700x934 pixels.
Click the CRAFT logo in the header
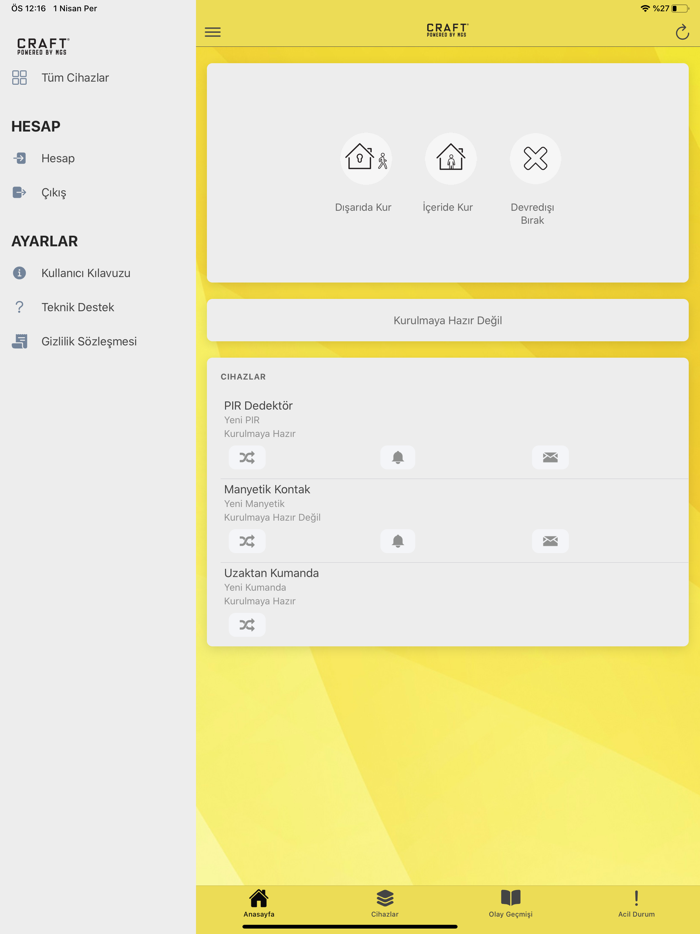tap(447, 30)
